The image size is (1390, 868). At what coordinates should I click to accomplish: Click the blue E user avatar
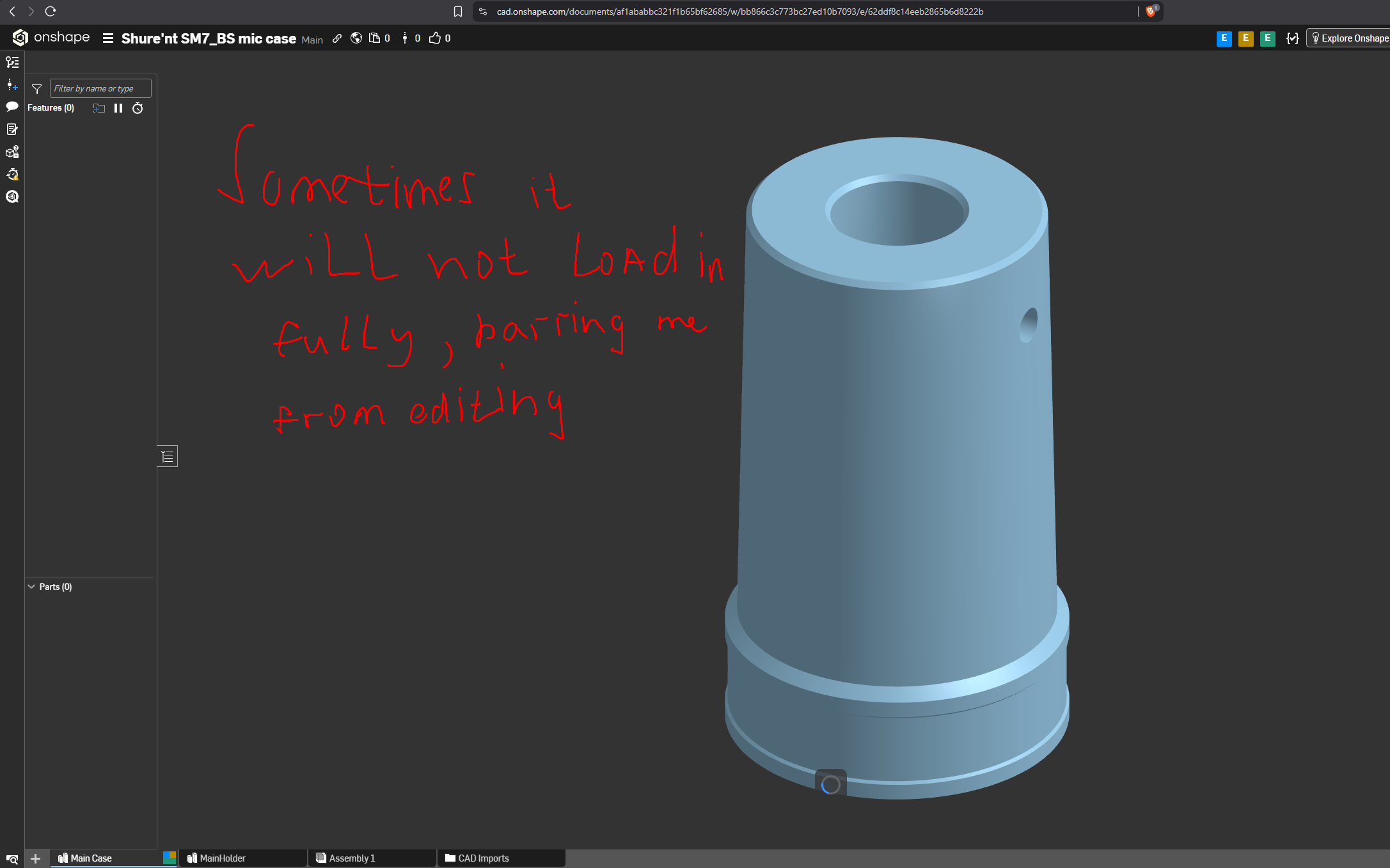pos(1224,38)
